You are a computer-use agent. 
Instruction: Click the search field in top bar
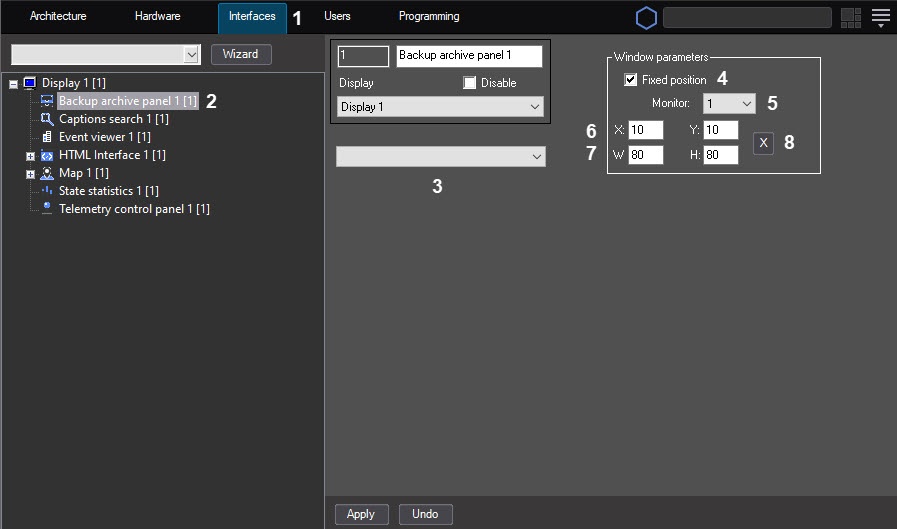747,18
